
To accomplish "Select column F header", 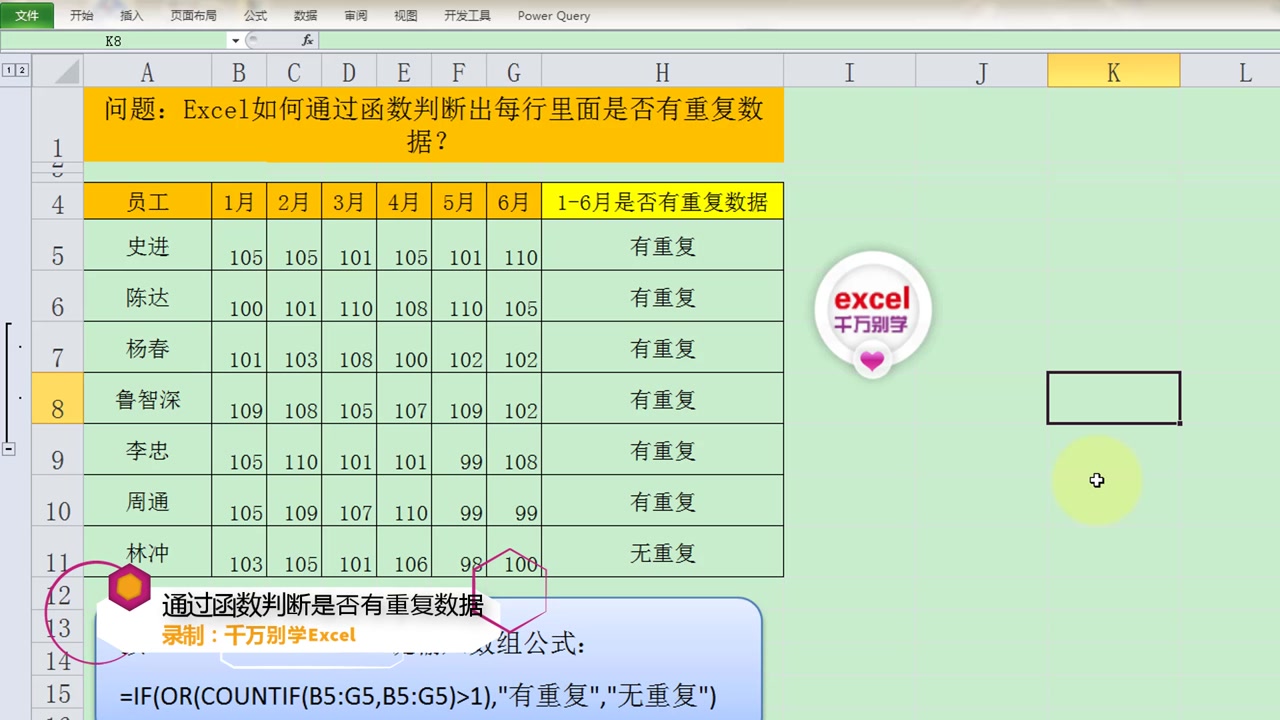I will tap(459, 72).
